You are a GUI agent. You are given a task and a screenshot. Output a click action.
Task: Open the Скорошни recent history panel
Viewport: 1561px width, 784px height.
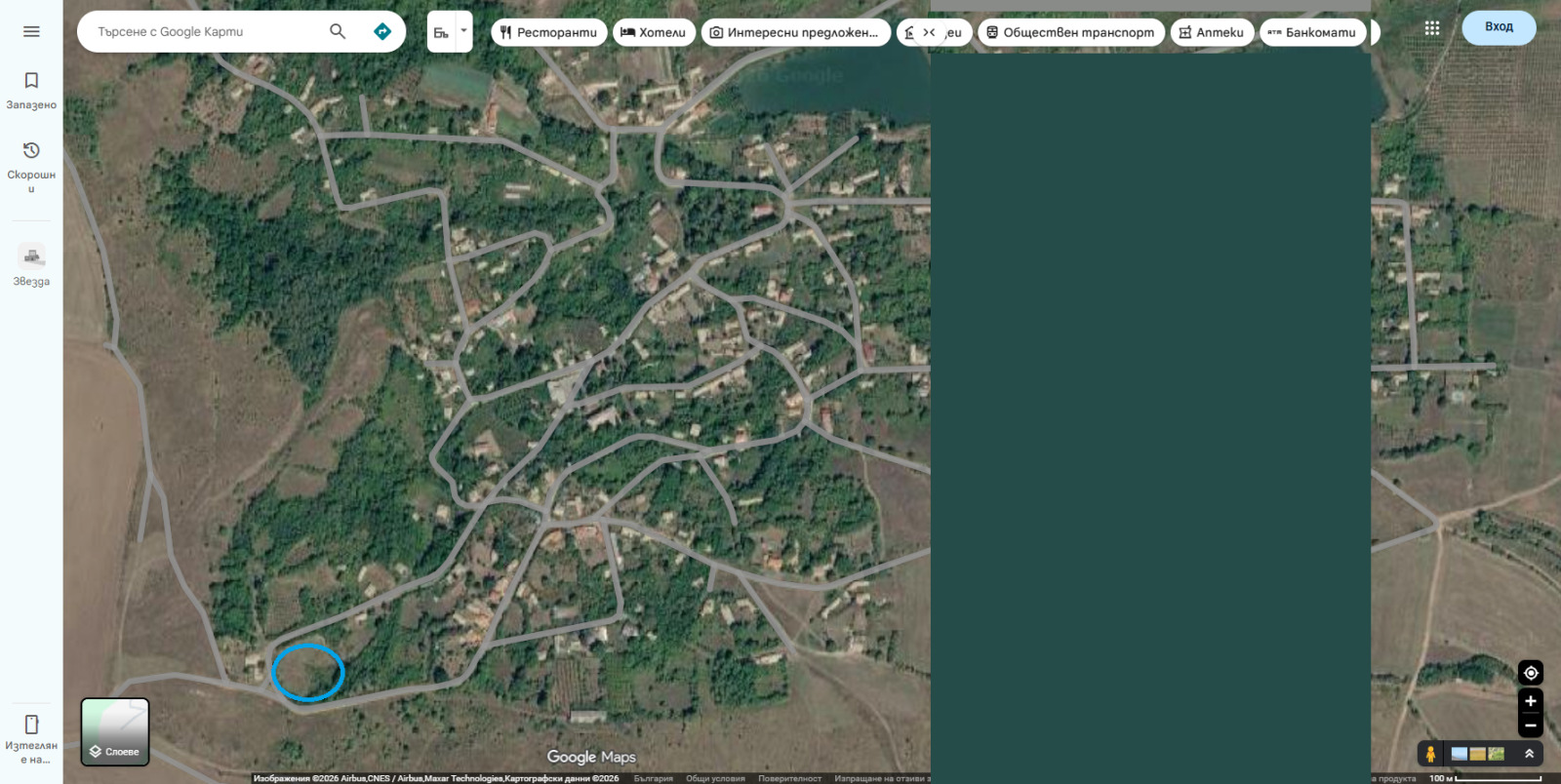pos(31,167)
